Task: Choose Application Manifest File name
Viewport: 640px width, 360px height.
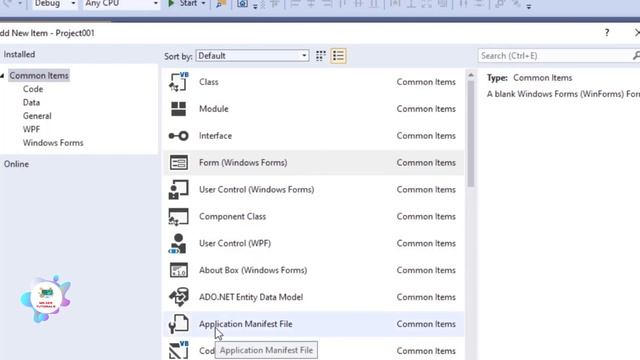Action: point(246,324)
